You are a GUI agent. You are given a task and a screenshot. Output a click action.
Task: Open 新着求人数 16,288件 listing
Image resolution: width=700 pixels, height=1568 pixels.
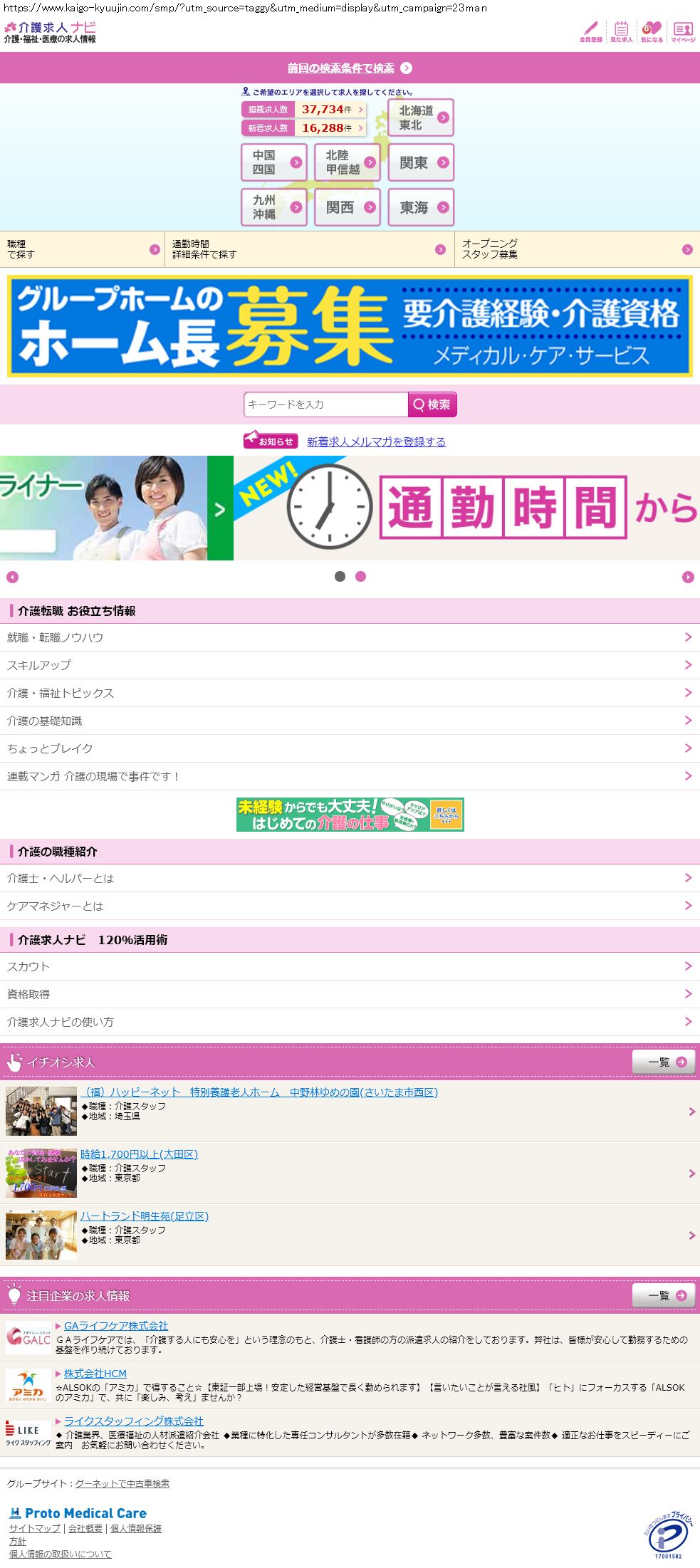point(304,128)
